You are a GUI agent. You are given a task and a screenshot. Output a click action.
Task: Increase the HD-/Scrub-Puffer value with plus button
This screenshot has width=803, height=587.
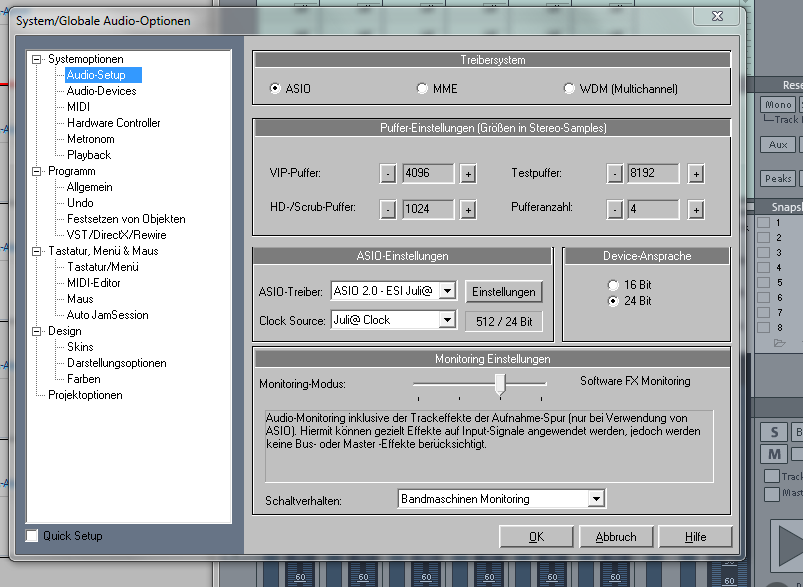468,209
